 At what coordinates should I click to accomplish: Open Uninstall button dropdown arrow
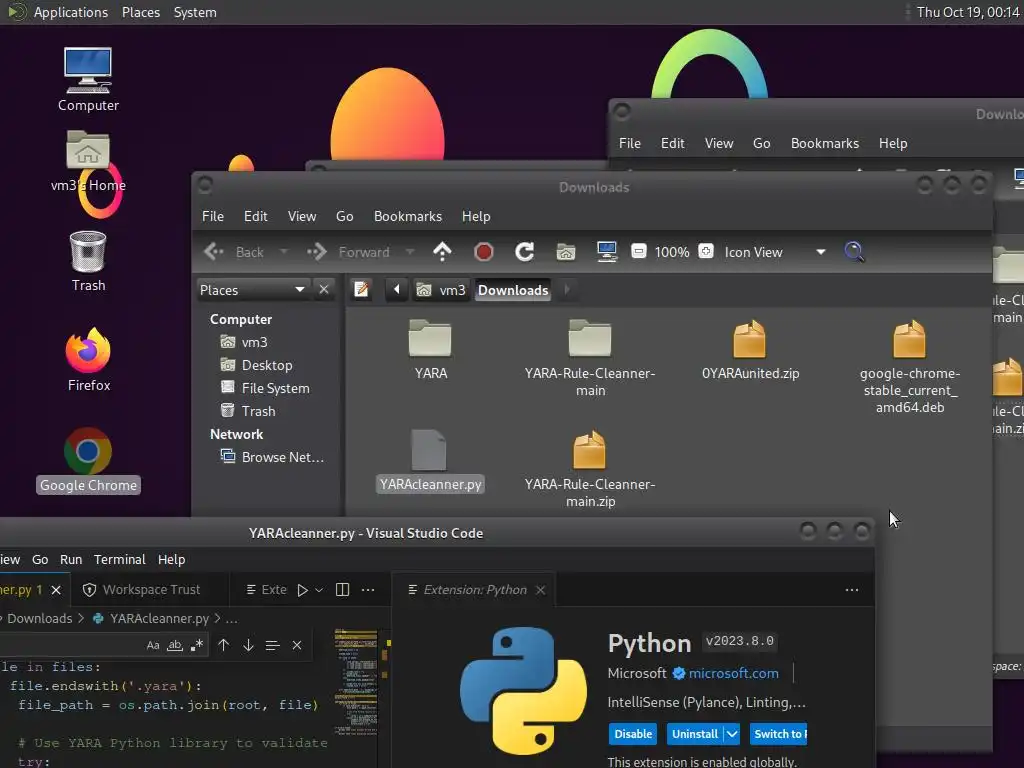(732, 734)
